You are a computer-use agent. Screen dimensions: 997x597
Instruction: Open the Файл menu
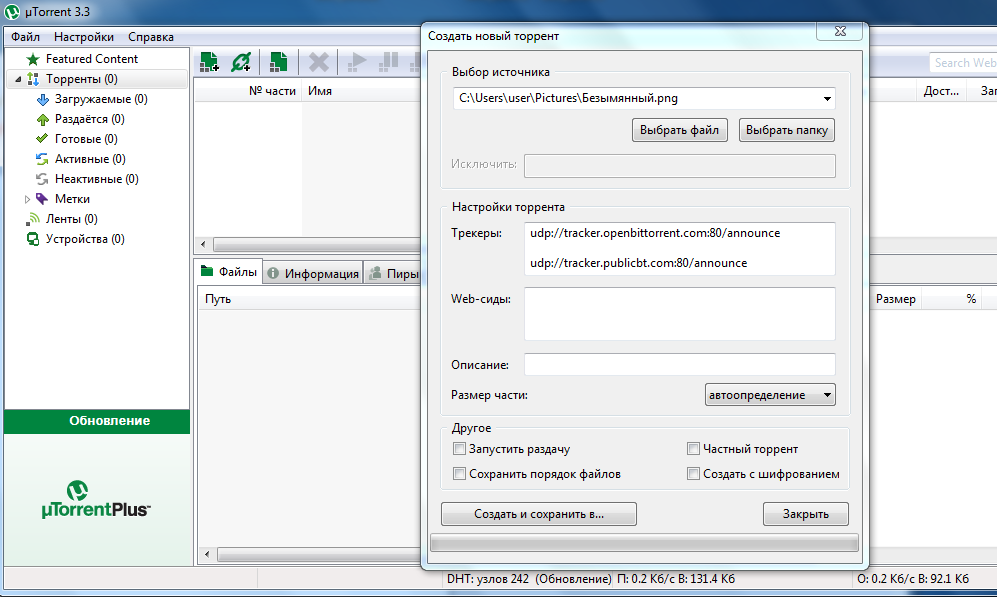pos(25,37)
